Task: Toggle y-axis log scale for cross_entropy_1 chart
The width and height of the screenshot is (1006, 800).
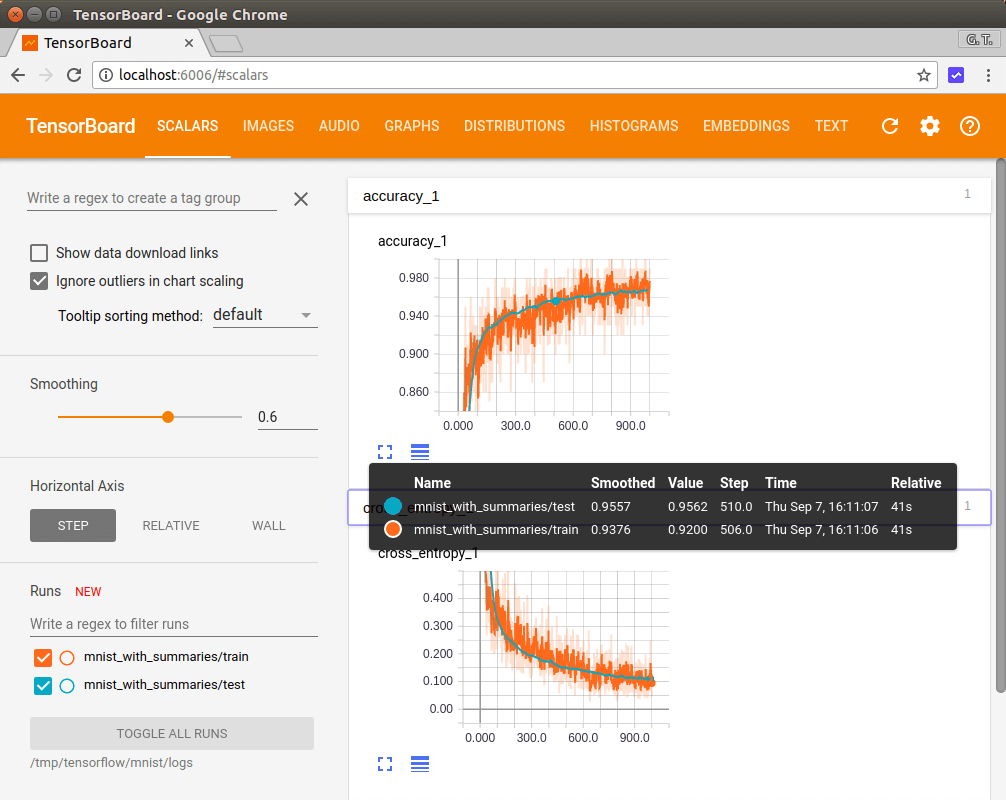Action: 420,764
